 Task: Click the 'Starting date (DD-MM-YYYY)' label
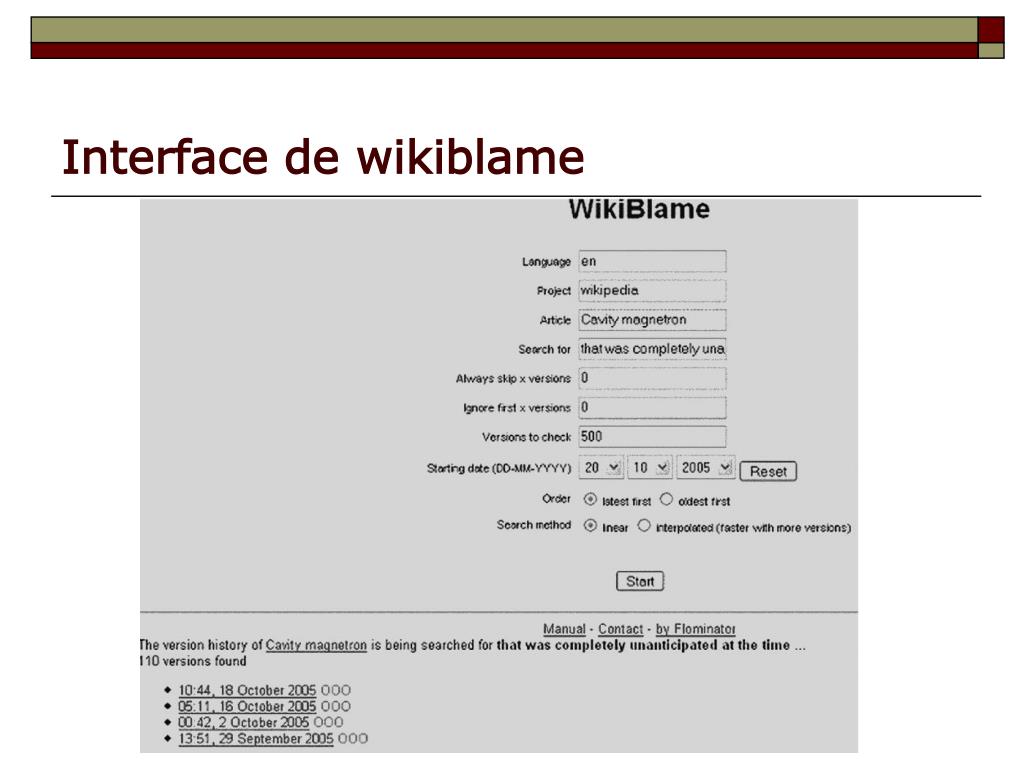click(x=499, y=468)
